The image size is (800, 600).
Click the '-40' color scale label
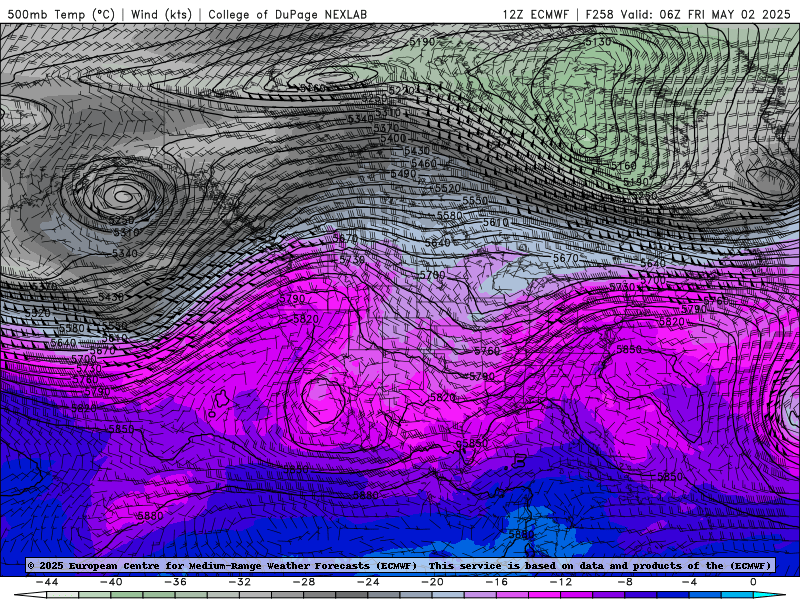point(111,582)
